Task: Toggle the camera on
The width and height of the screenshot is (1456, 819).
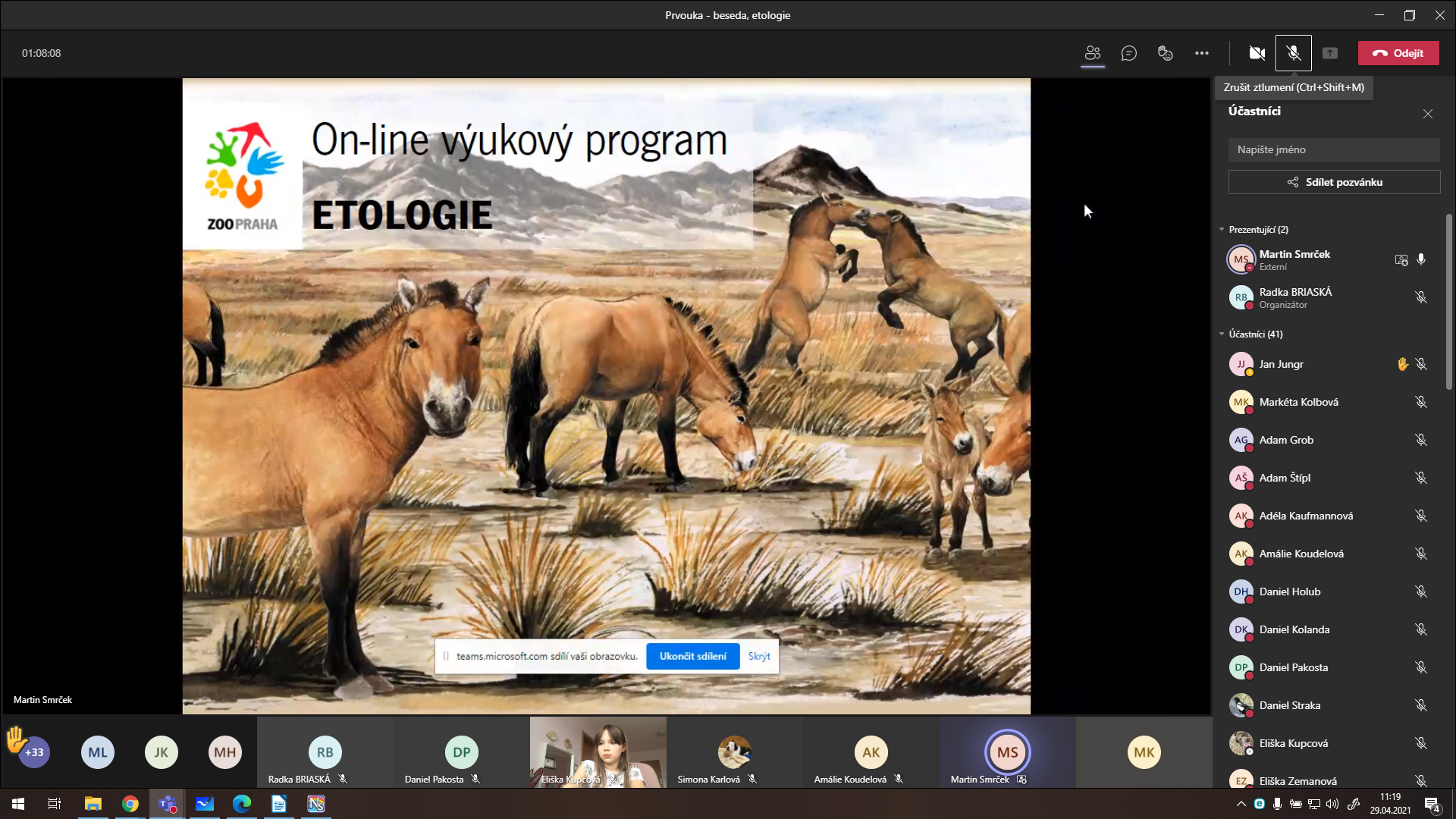Action: 1257,53
